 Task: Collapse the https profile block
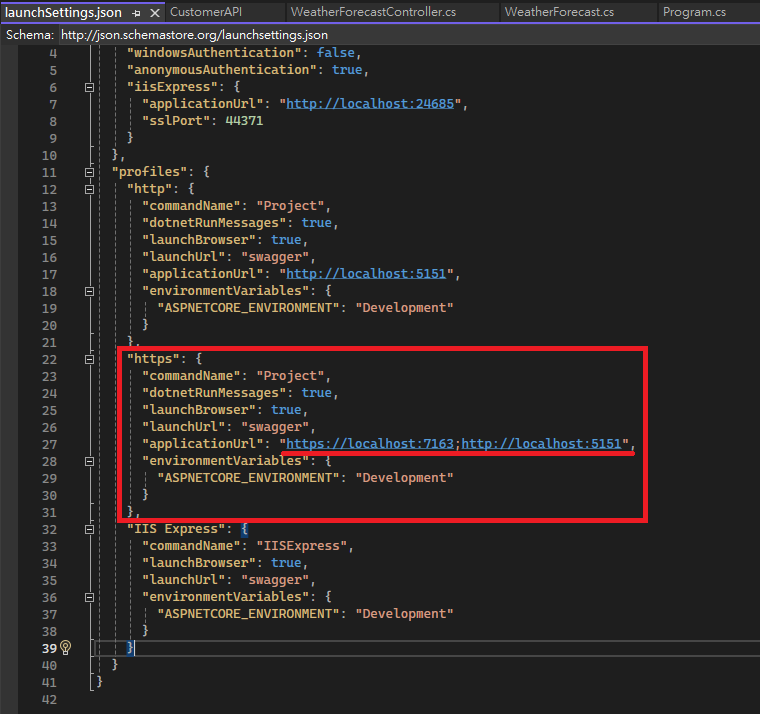click(x=90, y=359)
